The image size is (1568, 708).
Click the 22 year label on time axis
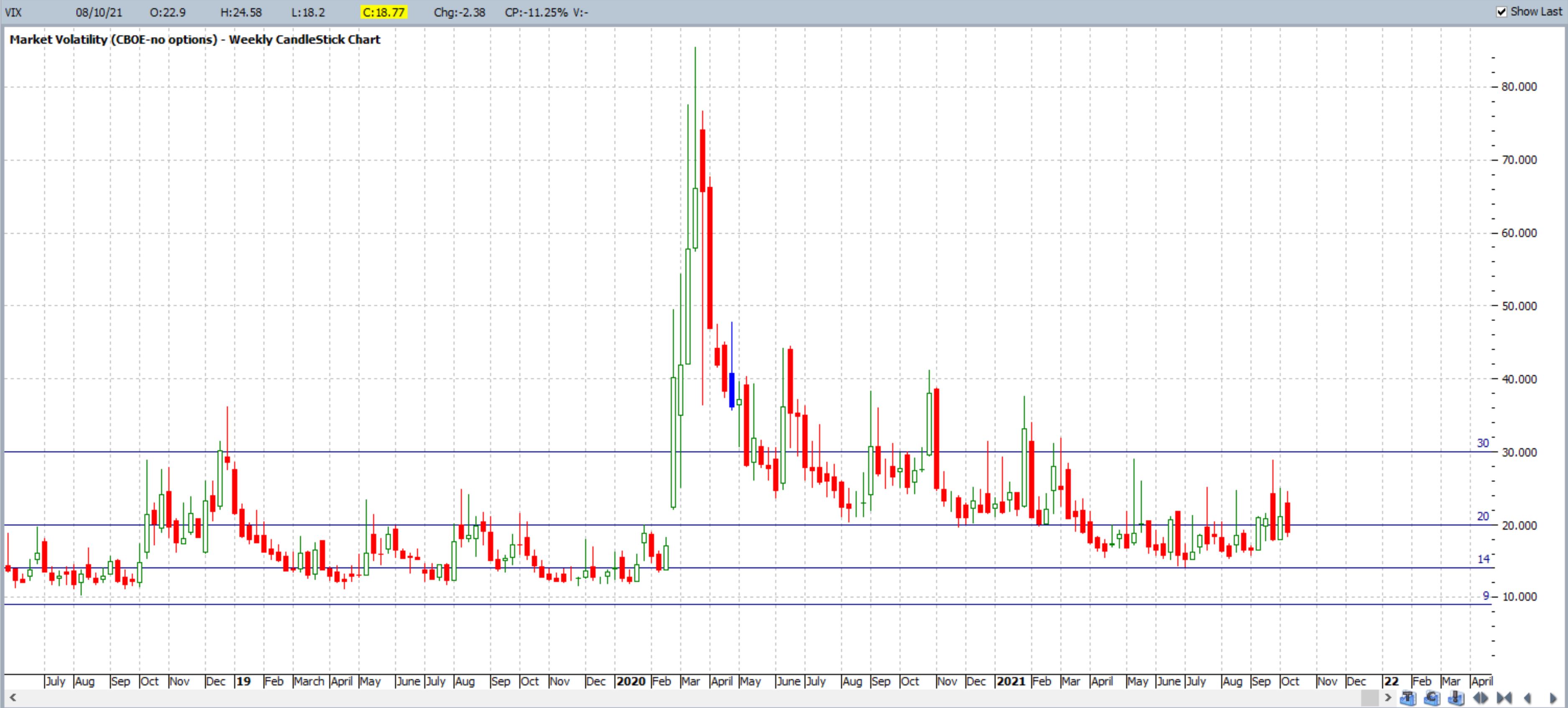[x=1391, y=681]
